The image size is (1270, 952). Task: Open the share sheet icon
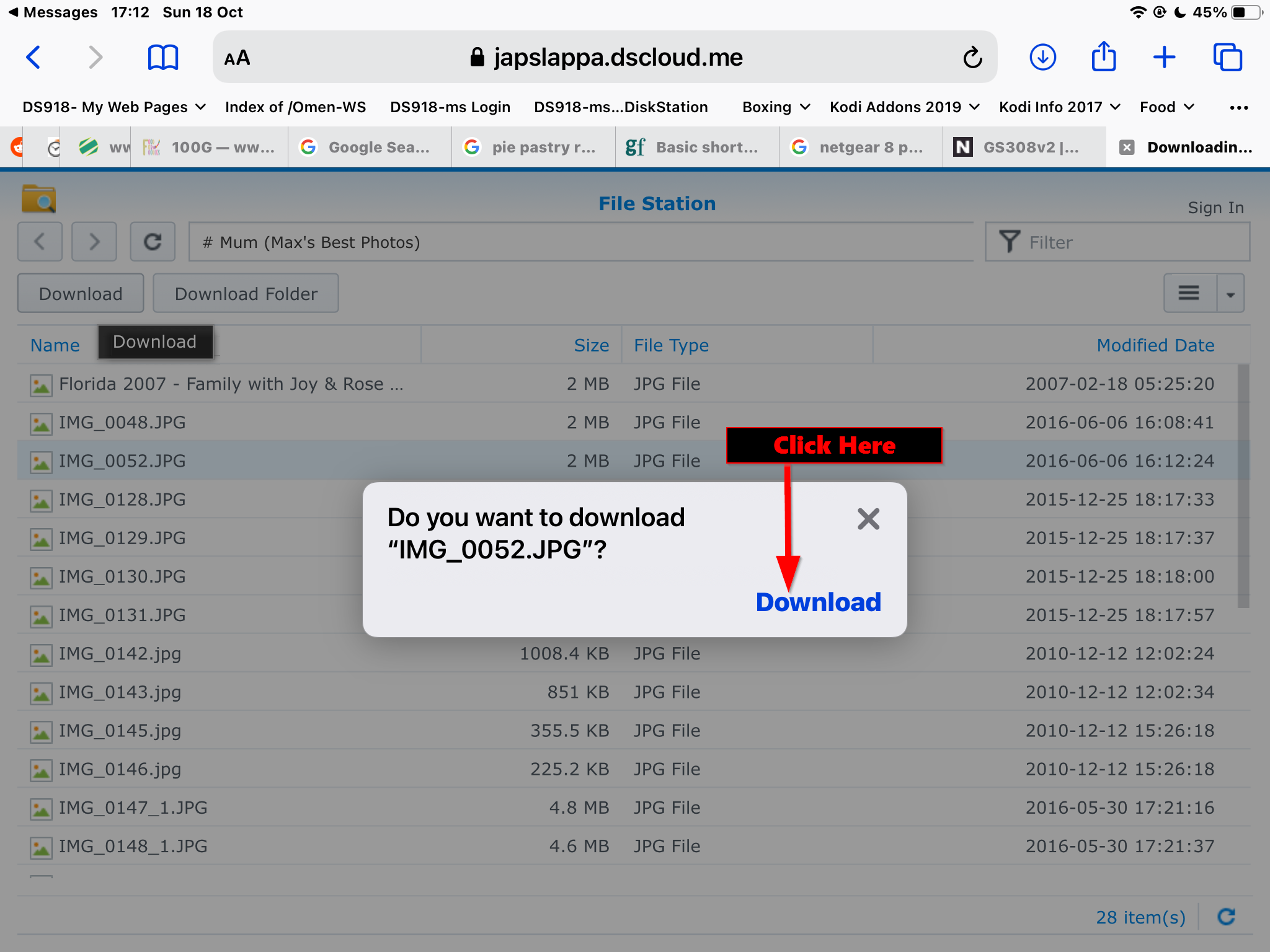(1104, 56)
